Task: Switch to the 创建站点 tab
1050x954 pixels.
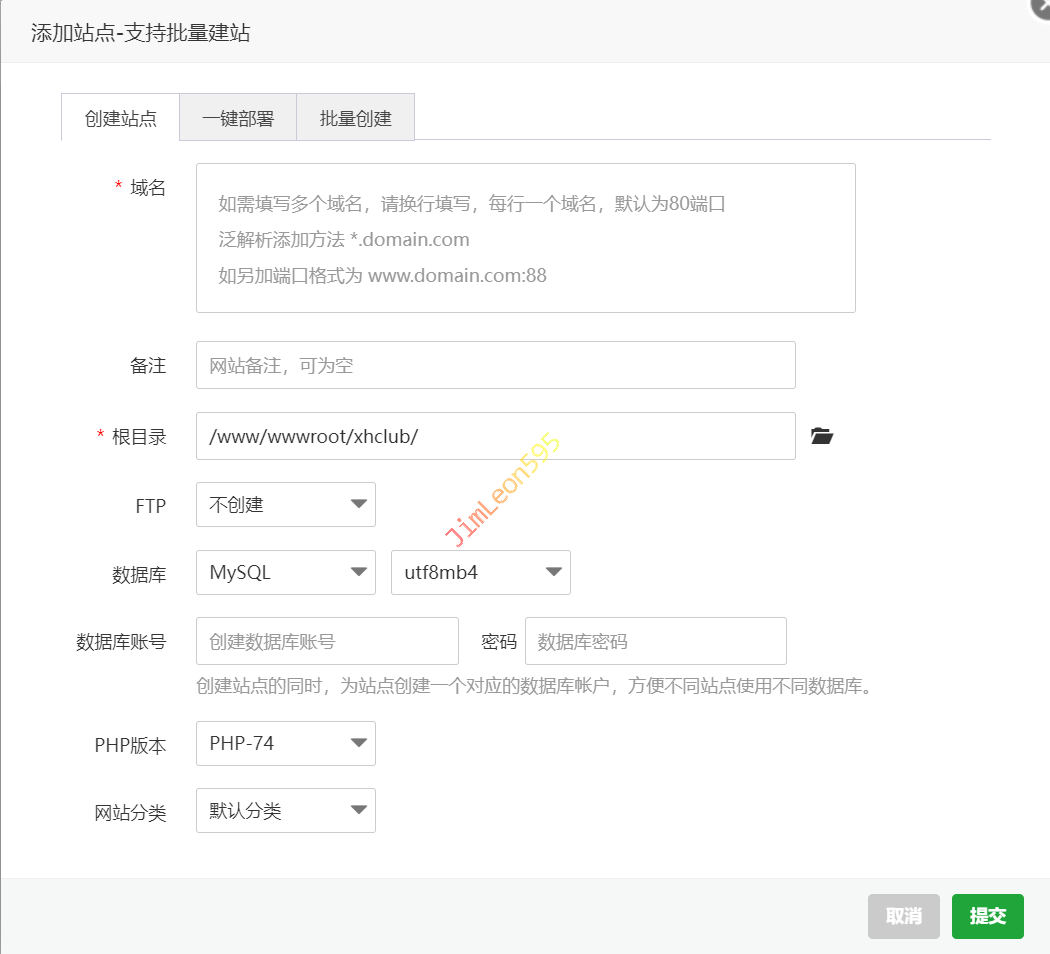Action: pyautogui.click(x=121, y=118)
